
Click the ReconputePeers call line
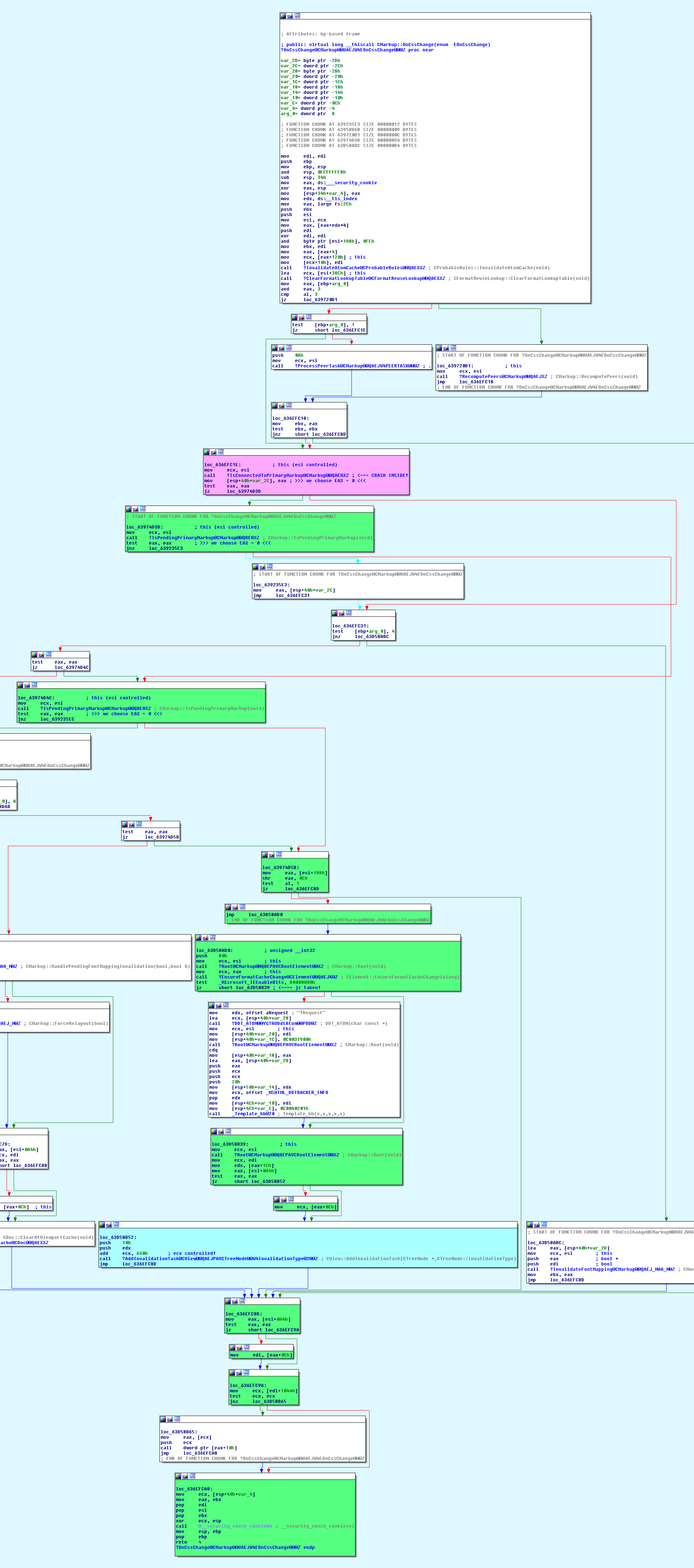[537, 376]
